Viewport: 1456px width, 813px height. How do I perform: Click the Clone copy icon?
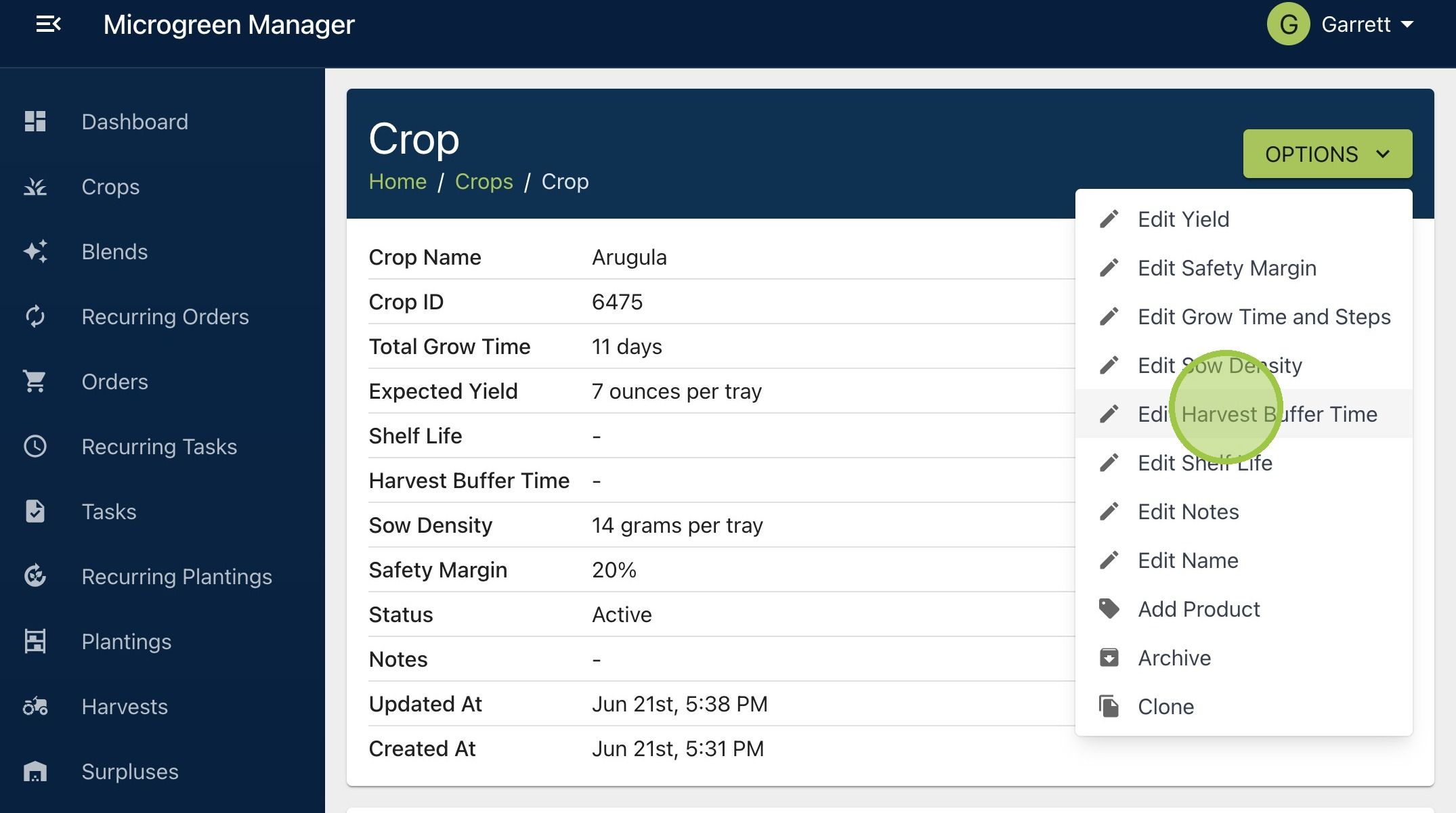(x=1109, y=706)
